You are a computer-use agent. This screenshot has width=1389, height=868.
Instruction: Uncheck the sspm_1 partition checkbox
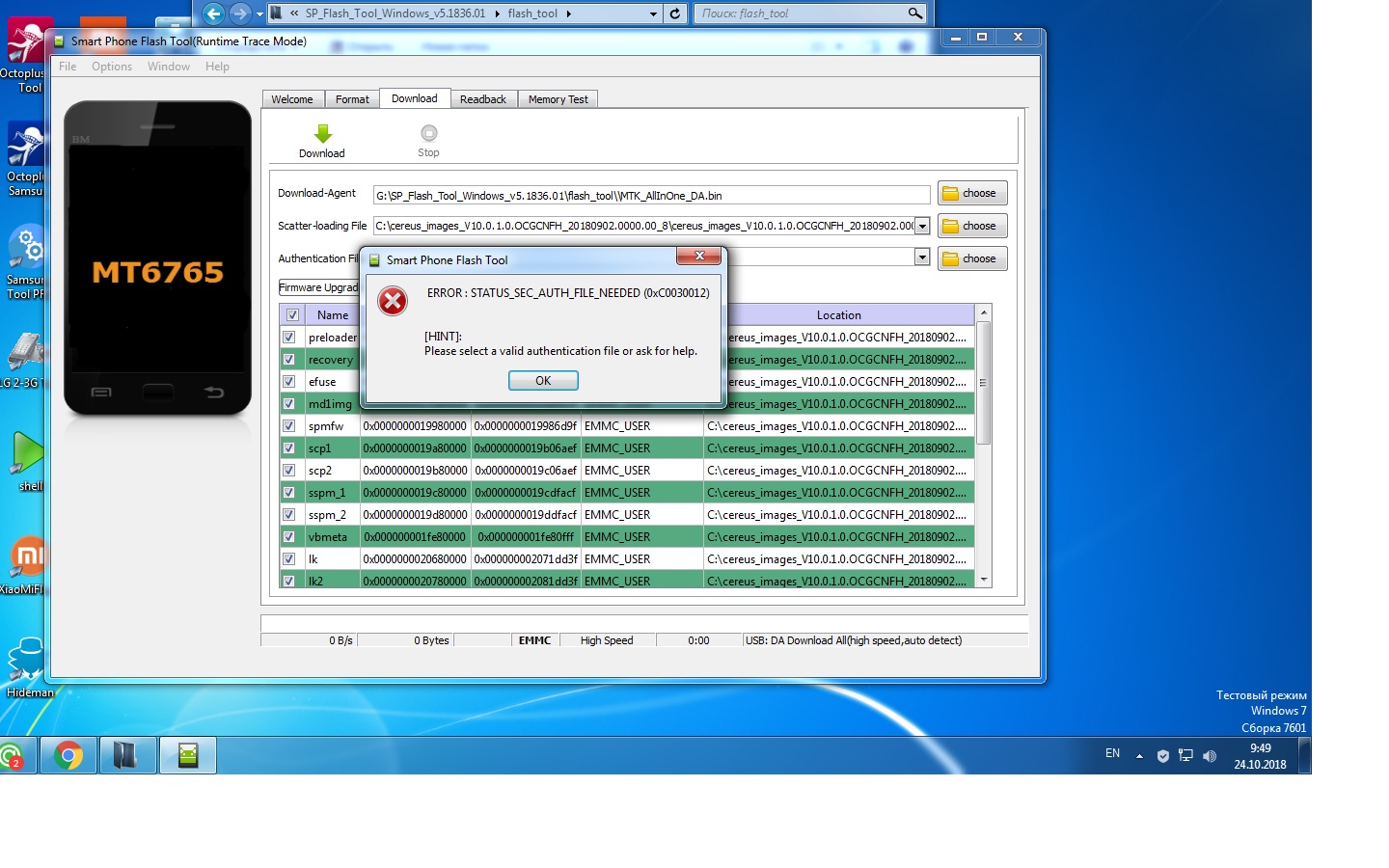pos(288,493)
